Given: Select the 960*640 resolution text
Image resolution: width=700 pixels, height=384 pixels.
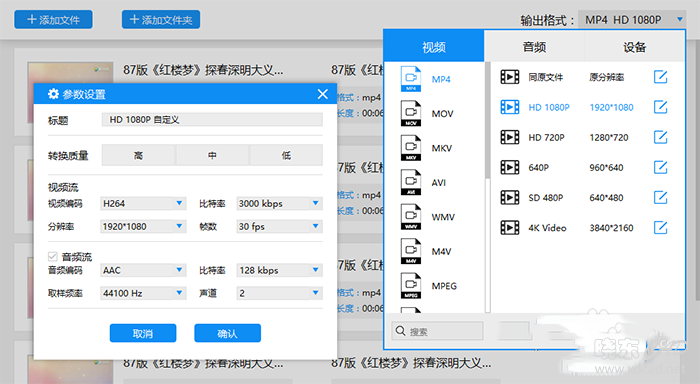Looking at the screenshot, I should [x=606, y=167].
